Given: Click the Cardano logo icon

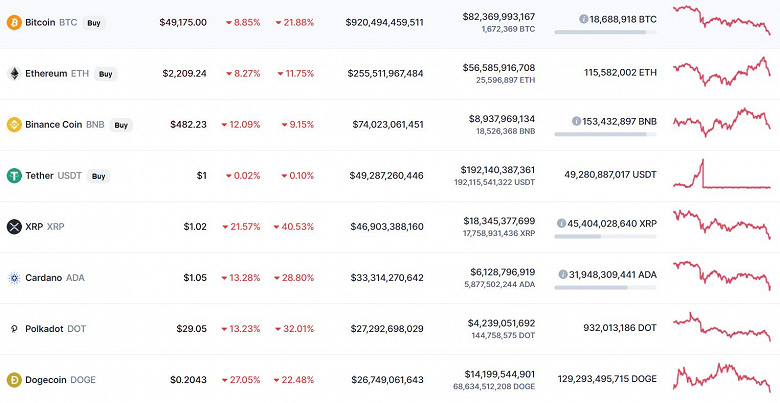Looking at the screenshot, I should pos(14,278).
